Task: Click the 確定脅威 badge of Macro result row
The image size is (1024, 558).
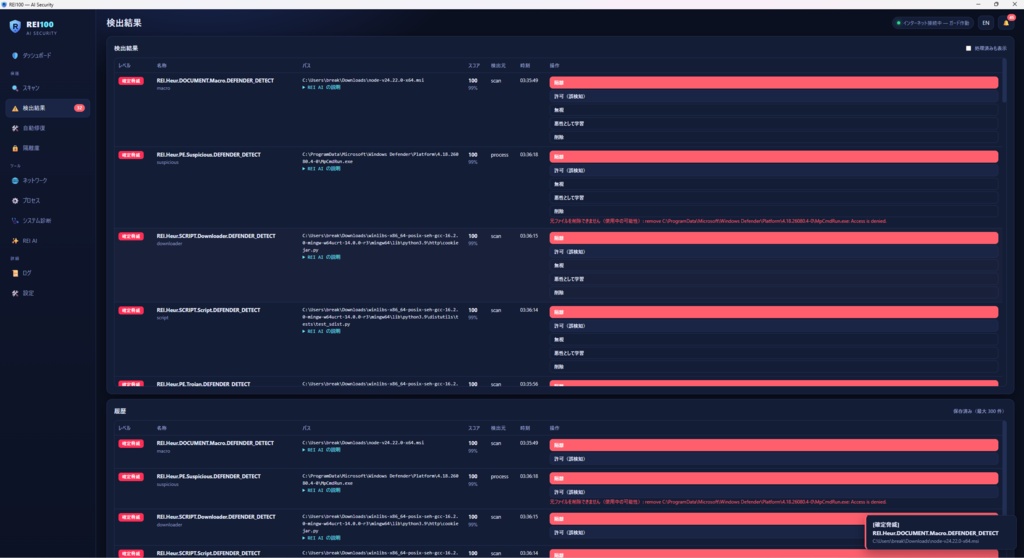Action: tap(131, 81)
